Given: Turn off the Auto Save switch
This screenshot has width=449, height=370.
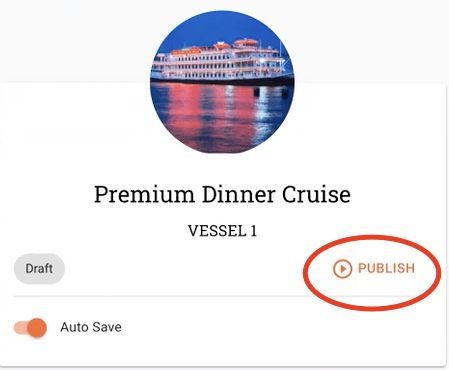Looking at the screenshot, I should click(x=30, y=327).
